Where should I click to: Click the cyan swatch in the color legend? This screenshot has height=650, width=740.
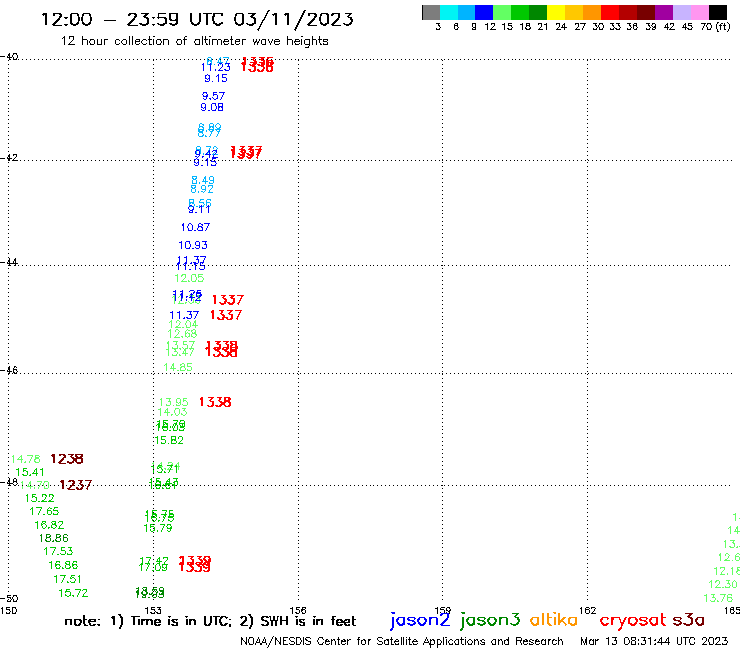point(449,12)
